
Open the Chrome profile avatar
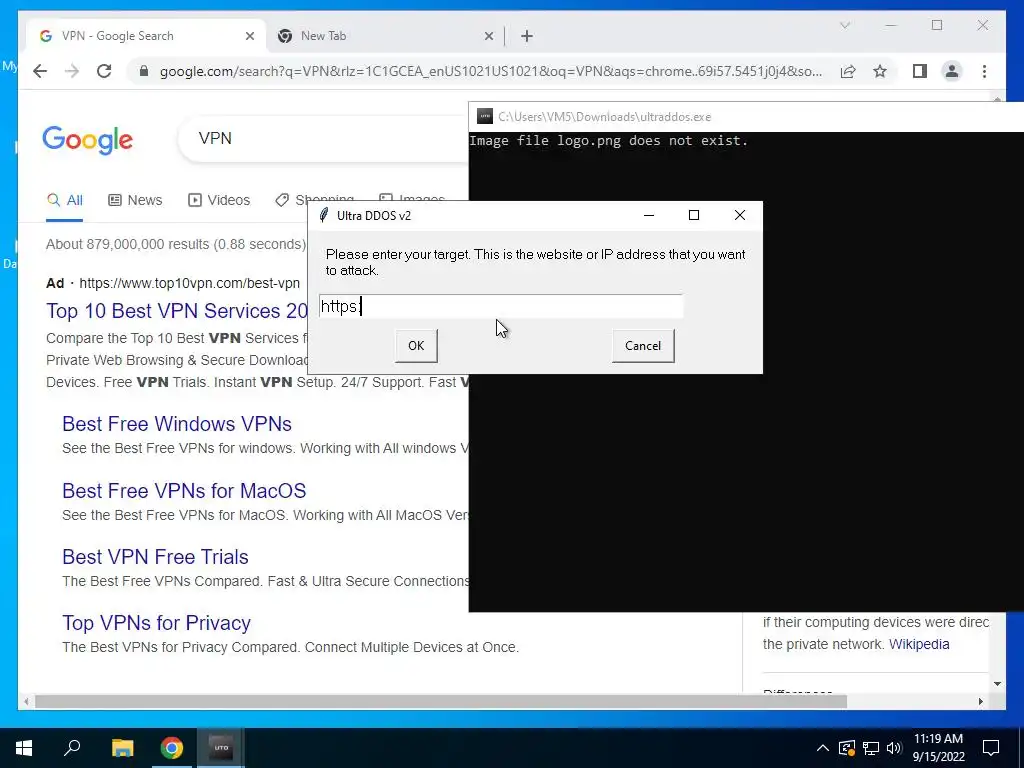(x=952, y=71)
